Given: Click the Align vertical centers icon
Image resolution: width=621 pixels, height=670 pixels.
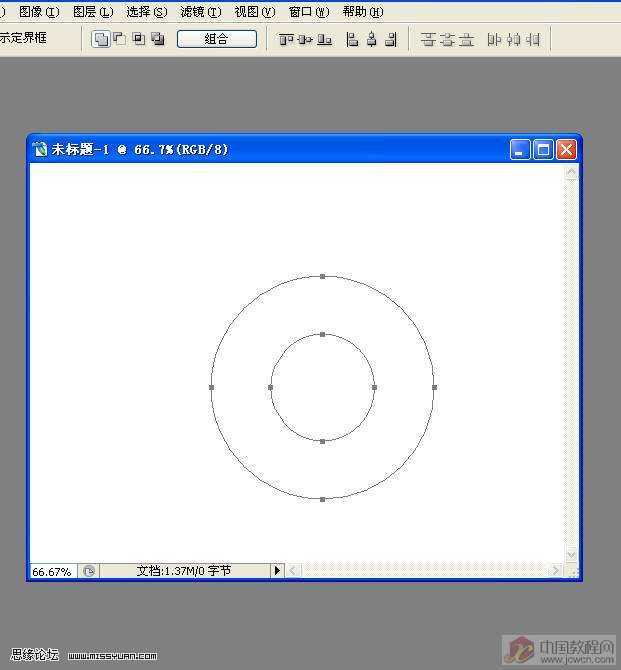Looking at the screenshot, I should click(x=305, y=39).
